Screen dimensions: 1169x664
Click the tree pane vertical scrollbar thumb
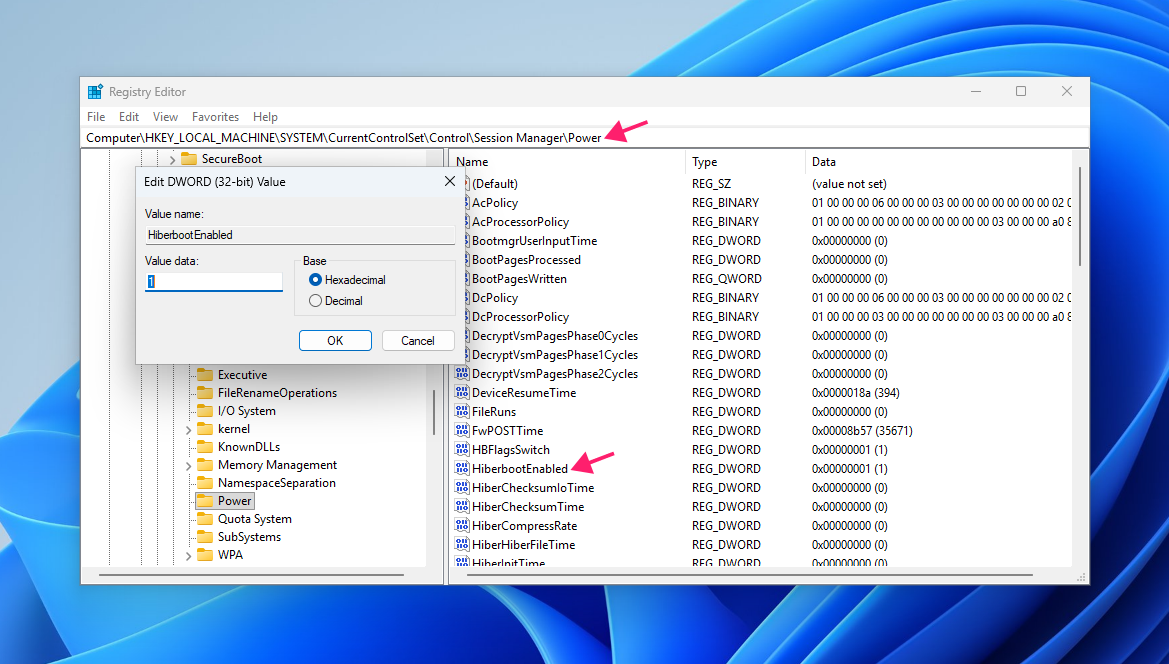coord(434,412)
